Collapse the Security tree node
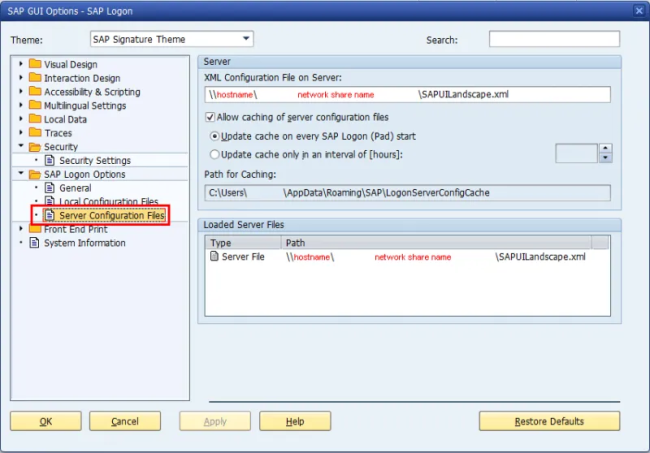This screenshot has height=453, width=650. click(x=21, y=146)
